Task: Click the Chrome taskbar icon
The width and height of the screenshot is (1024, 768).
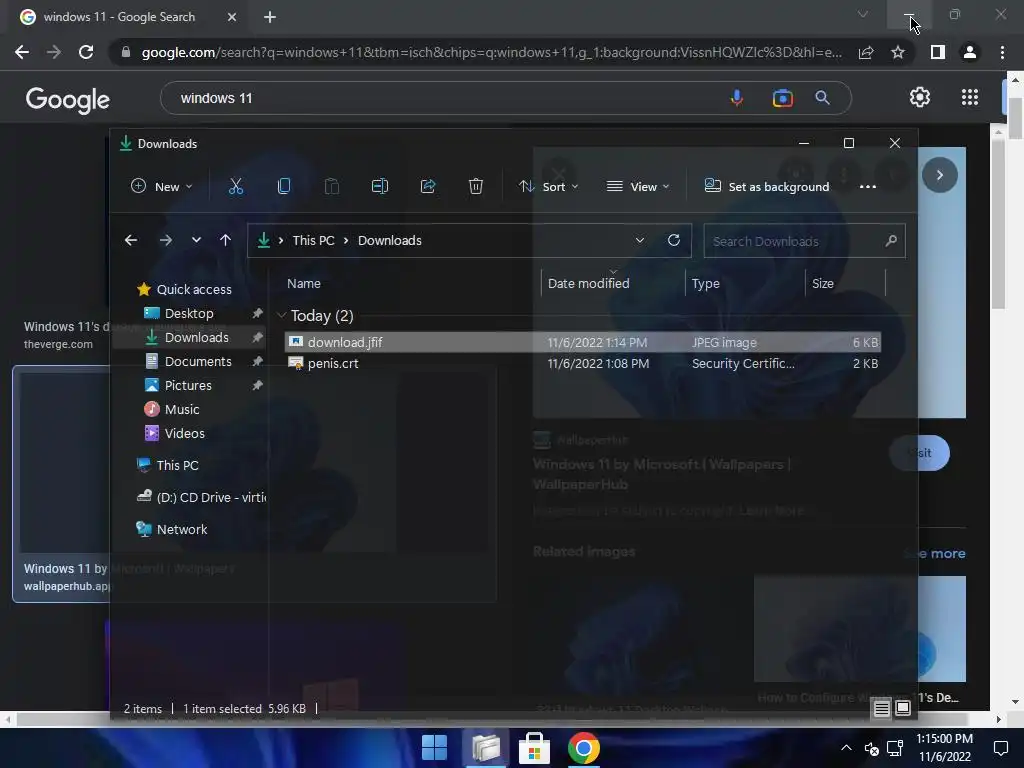Action: click(584, 748)
